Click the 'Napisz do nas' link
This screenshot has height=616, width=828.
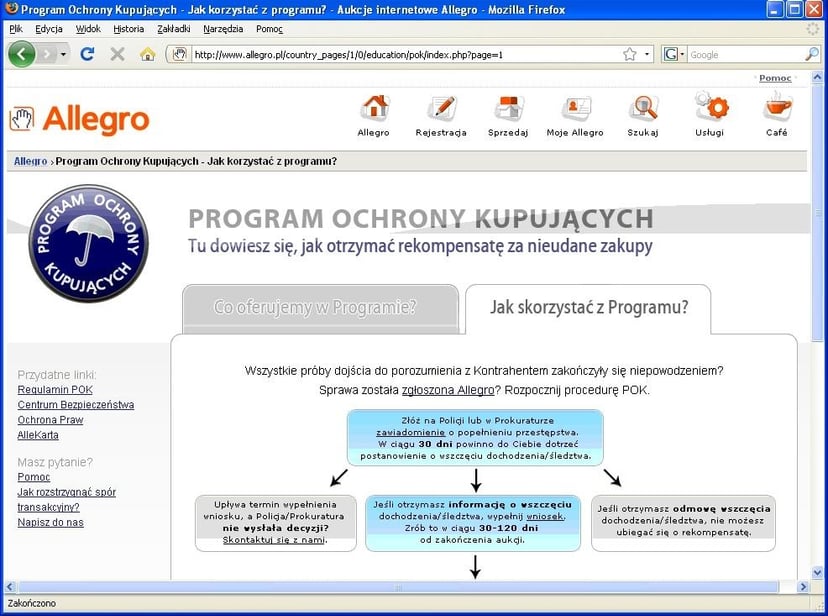[50, 523]
